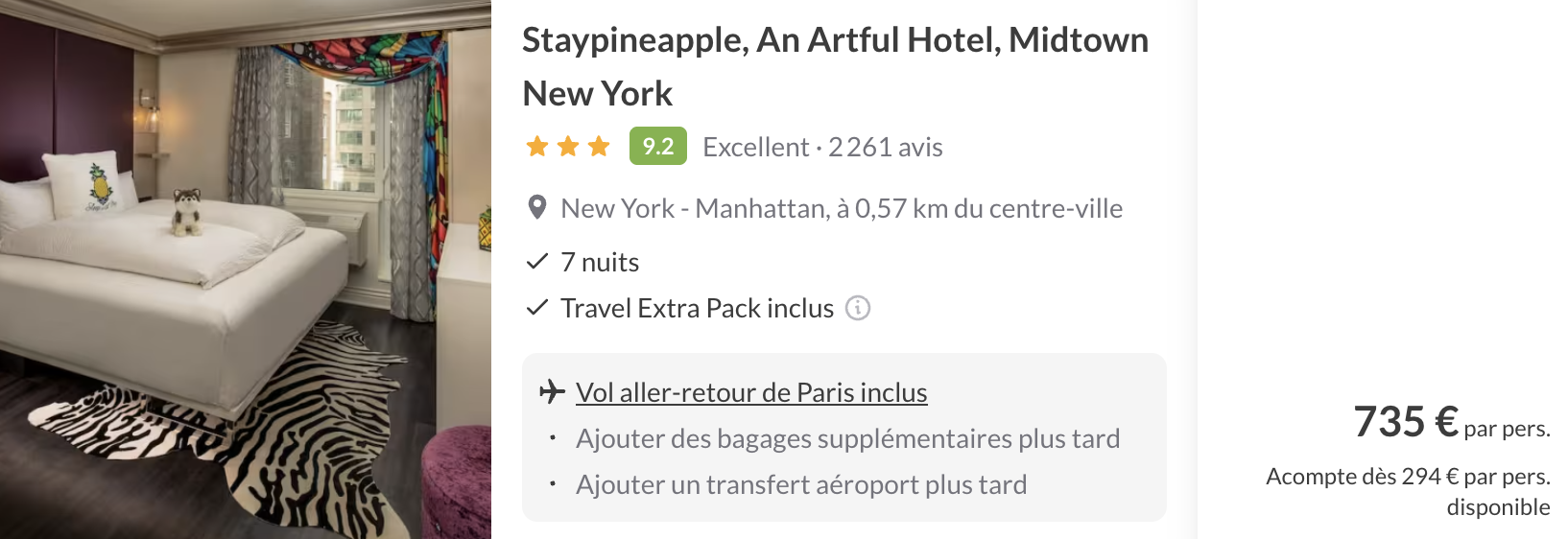Image resolution: width=1568 pixels, height=539 pixels.
Task: Click the Travel Extra Pack inclus label
Action: [x=697, y=308]
